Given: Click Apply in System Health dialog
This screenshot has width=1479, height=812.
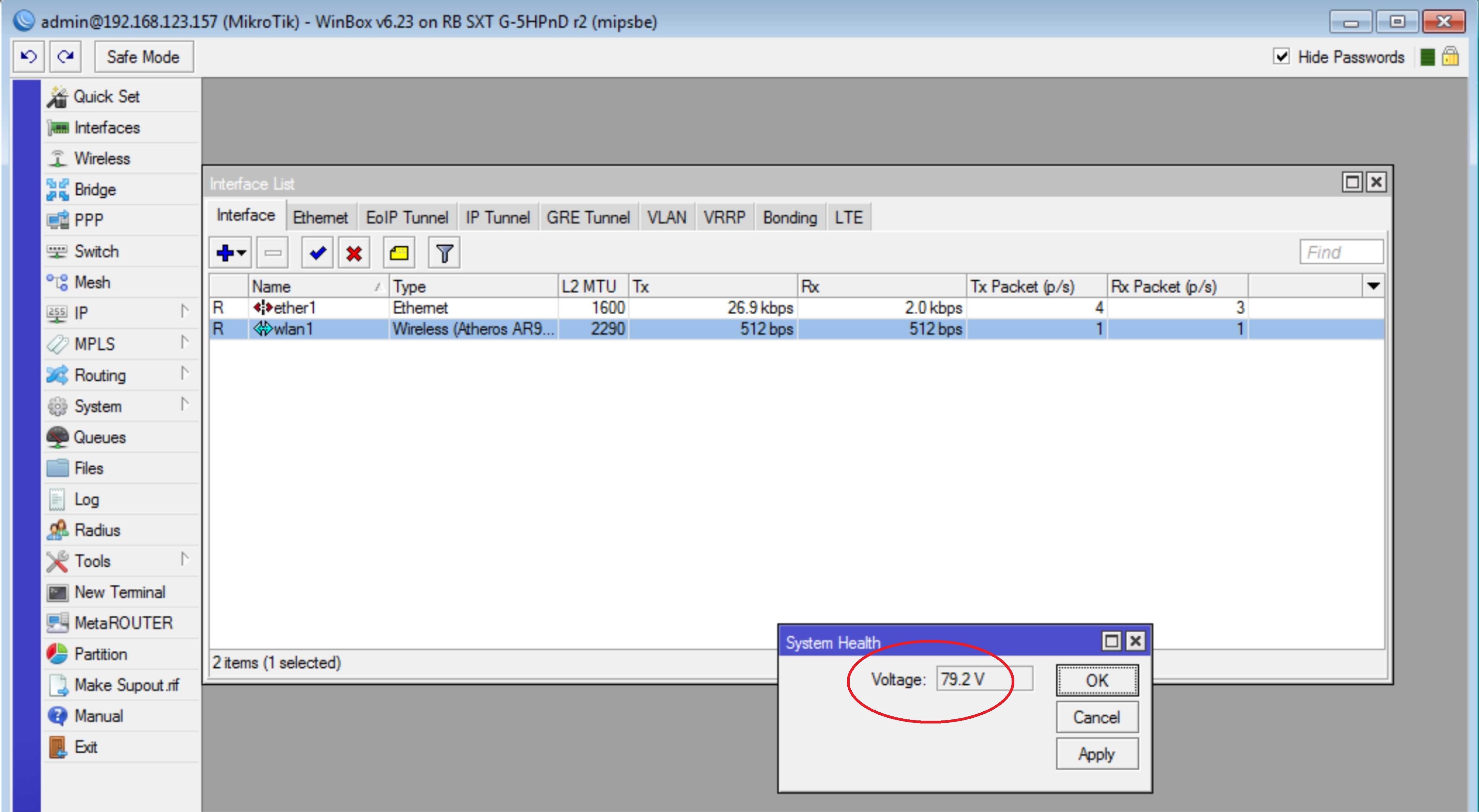Looking at the screenshot, I should pos(1097,754).
